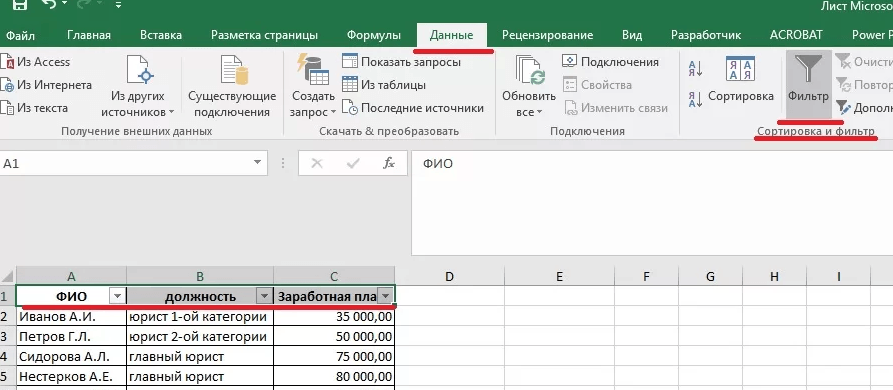This screenshot has height=390, width=893.
Task: Click sort Z to A descending icon
Action: pyautogui.click(x=695, y=100)
